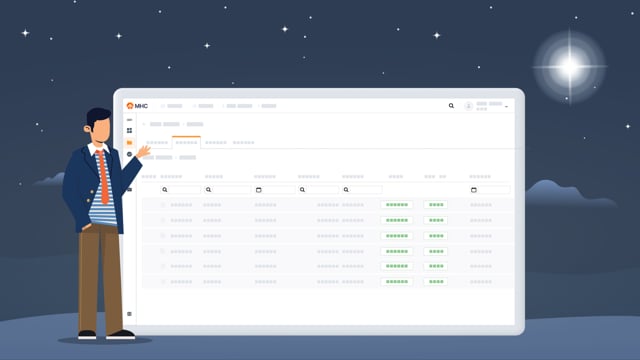Image resolution: width=640 pixels, height=360 pixels.
Task: Tick the checkbox in the second table row
Action: (163, 220)
